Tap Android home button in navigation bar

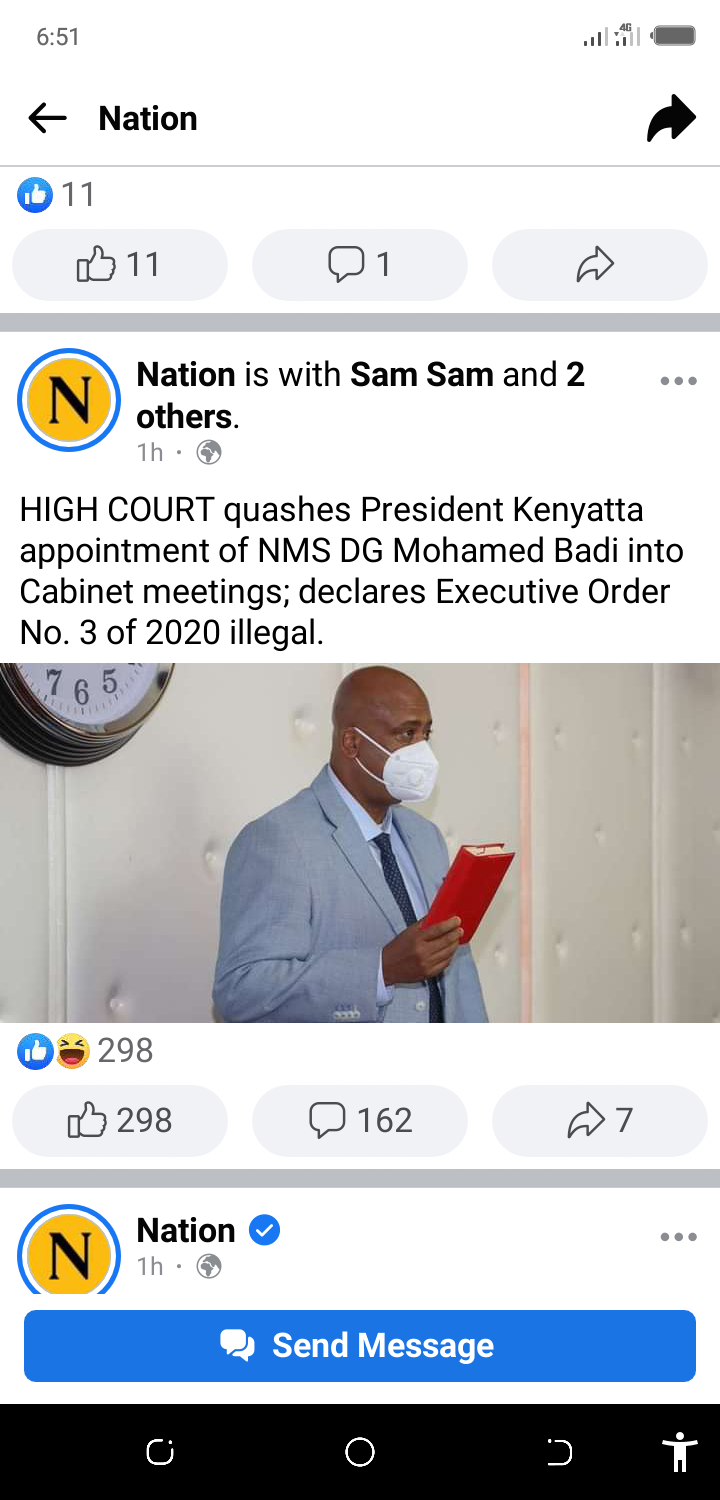coord(360,1452)
